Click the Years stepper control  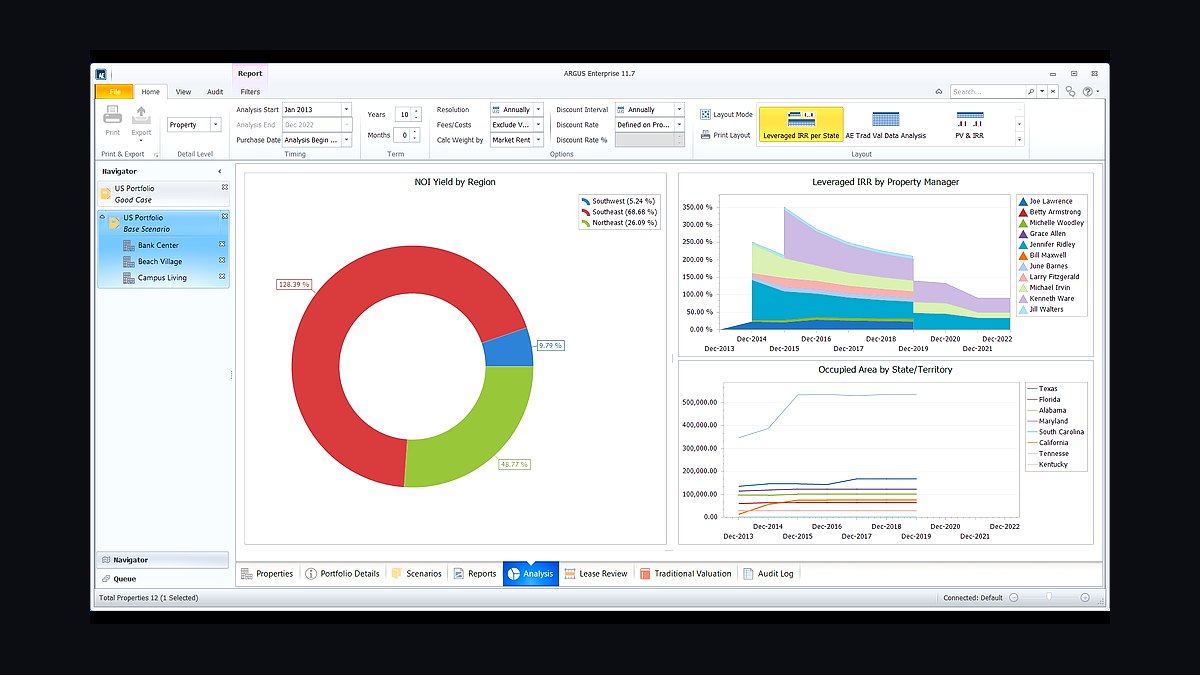416,114
